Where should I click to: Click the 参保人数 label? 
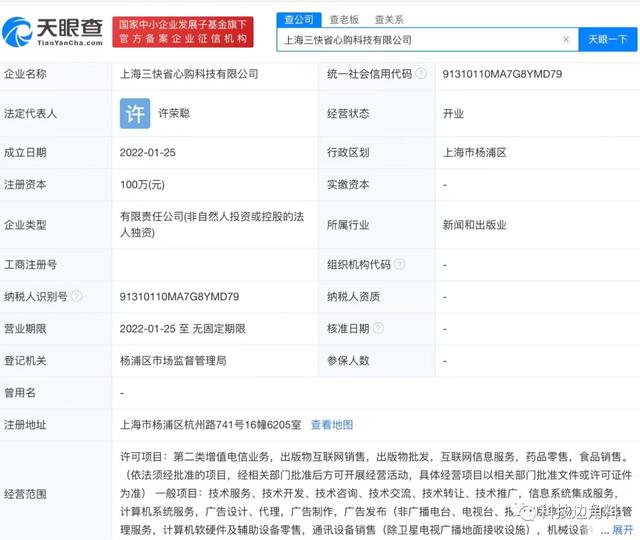(348, 361)
